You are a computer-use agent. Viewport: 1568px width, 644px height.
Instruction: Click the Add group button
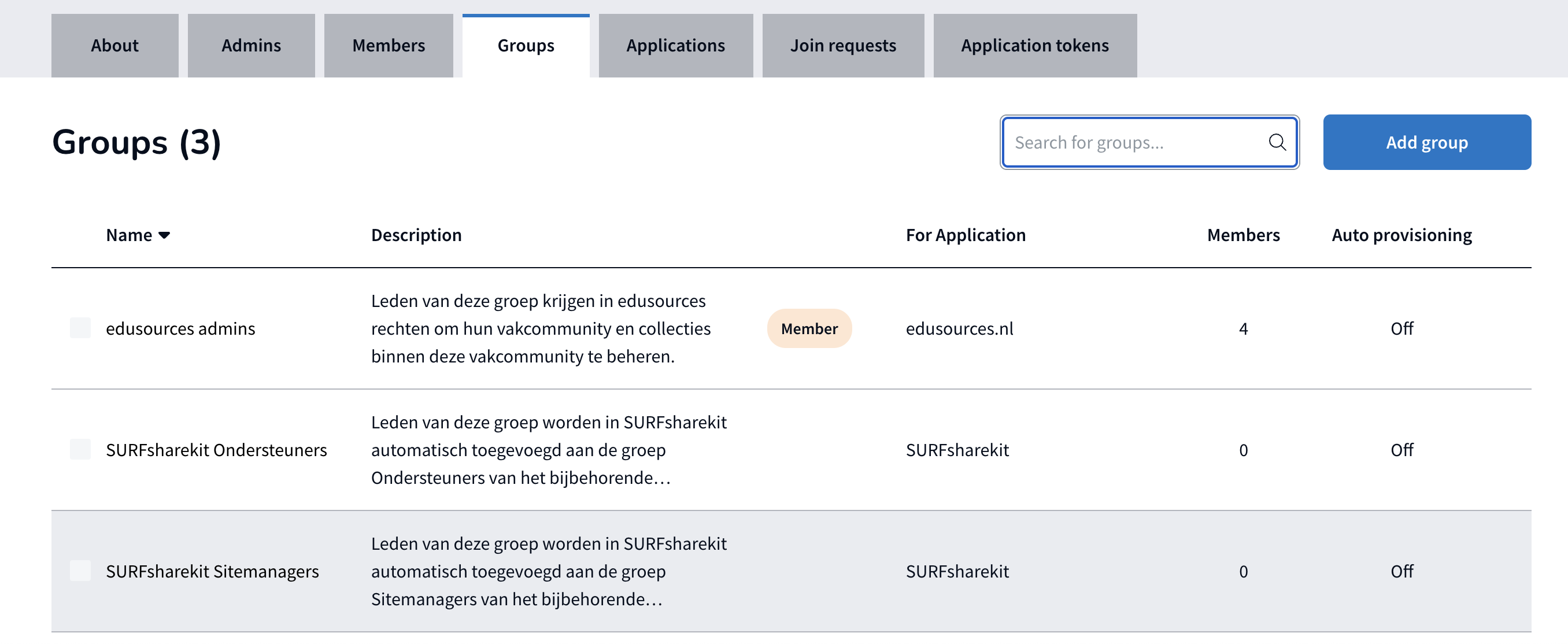(x=1427, y=142)
